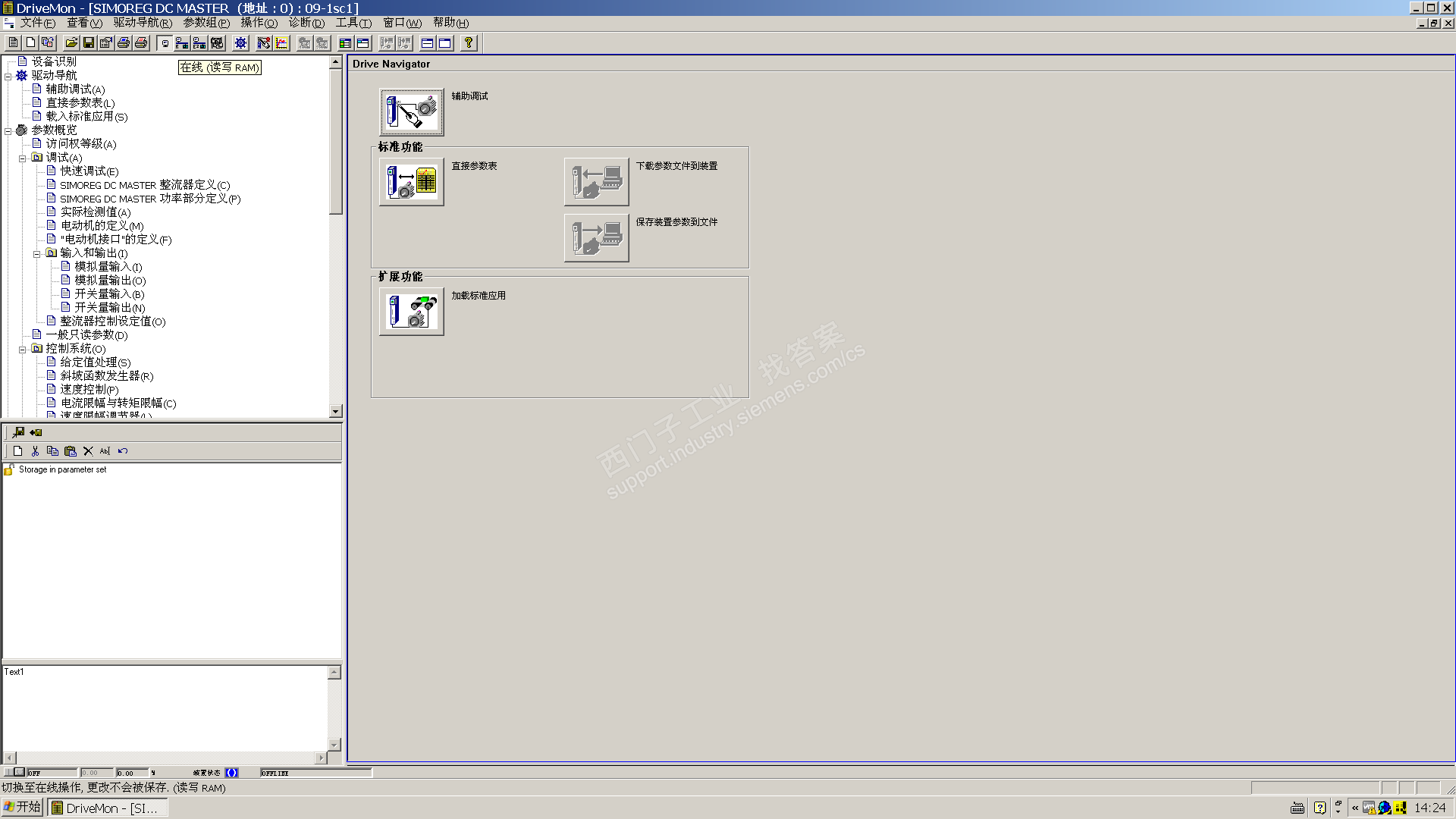The width and height of the screenshot is (1456, 819).
Task: Click the 加载标准应用 large navigator button
Action: click(x=412, y=312)
